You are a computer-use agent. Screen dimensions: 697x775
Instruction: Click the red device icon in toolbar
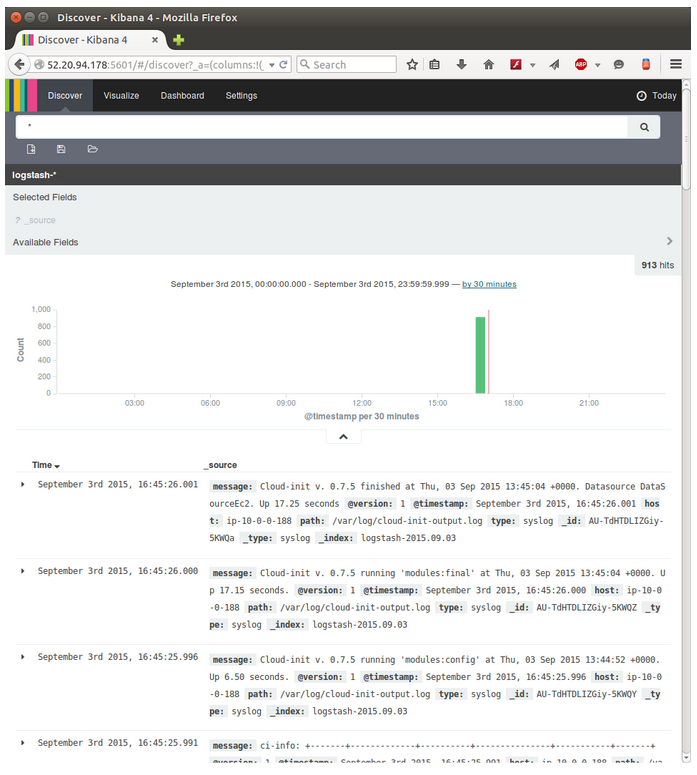pos(646,64)
